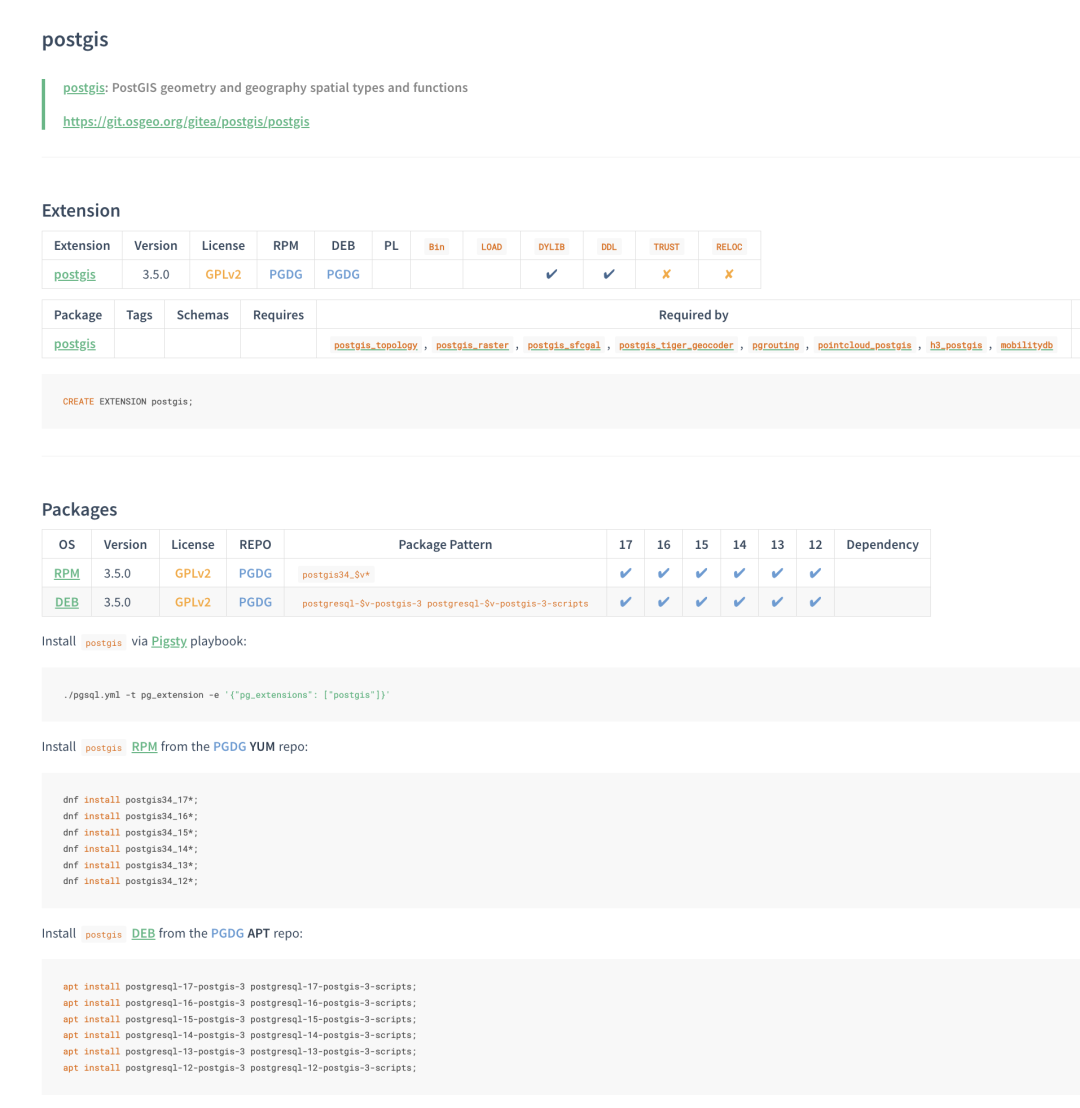Click the CREATE EXTENSION postgis code block
Image resolution: width=1080 pixels, height=1108 pixels.
(560, 401)
